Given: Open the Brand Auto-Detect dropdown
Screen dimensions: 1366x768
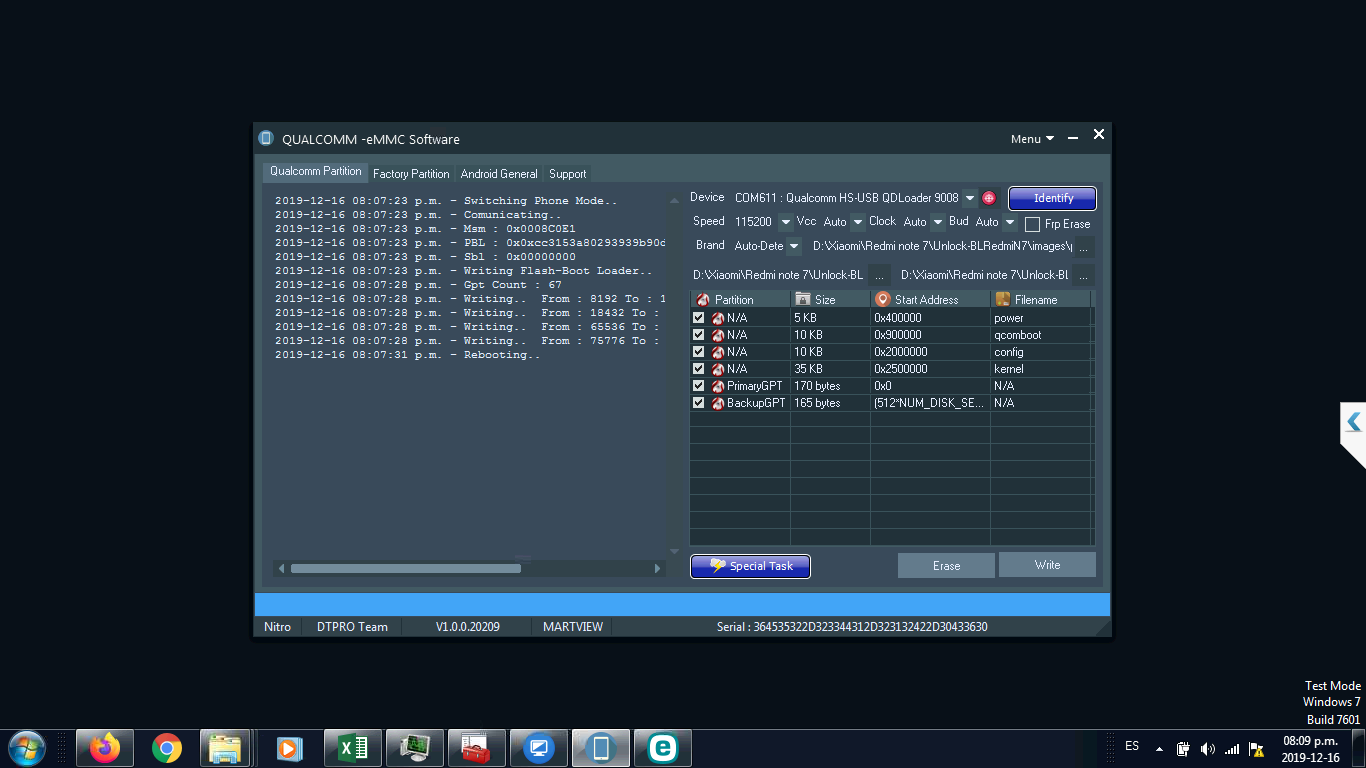Looking at the screenshot, I should [794, 246].
